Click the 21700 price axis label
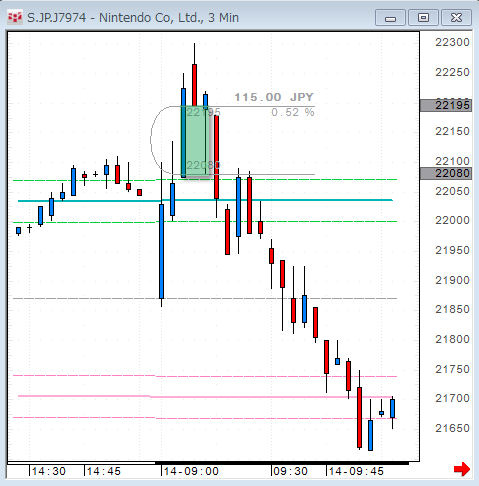This screenshot has width=479, height=486. [x=452, y=398]
